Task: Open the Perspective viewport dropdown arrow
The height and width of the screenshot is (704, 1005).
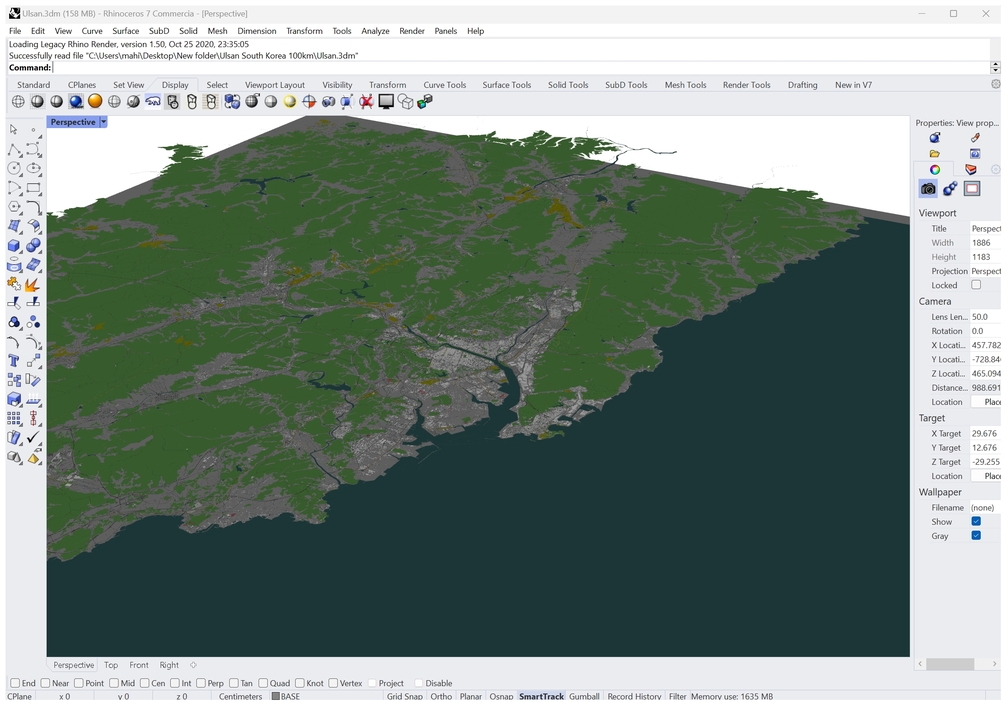Action: (103, 122)
